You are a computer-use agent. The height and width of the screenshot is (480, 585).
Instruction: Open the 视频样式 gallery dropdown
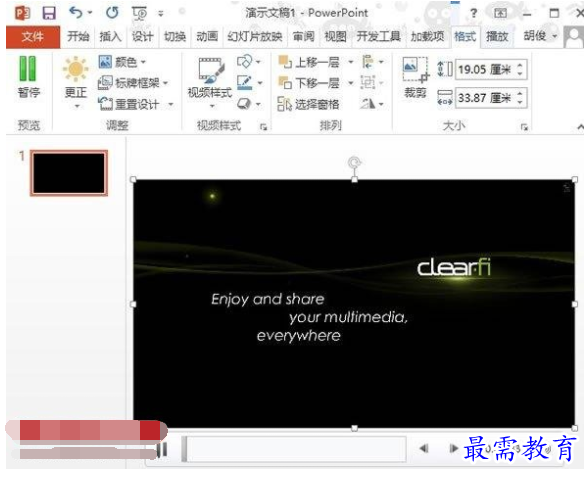pos(210,83)
